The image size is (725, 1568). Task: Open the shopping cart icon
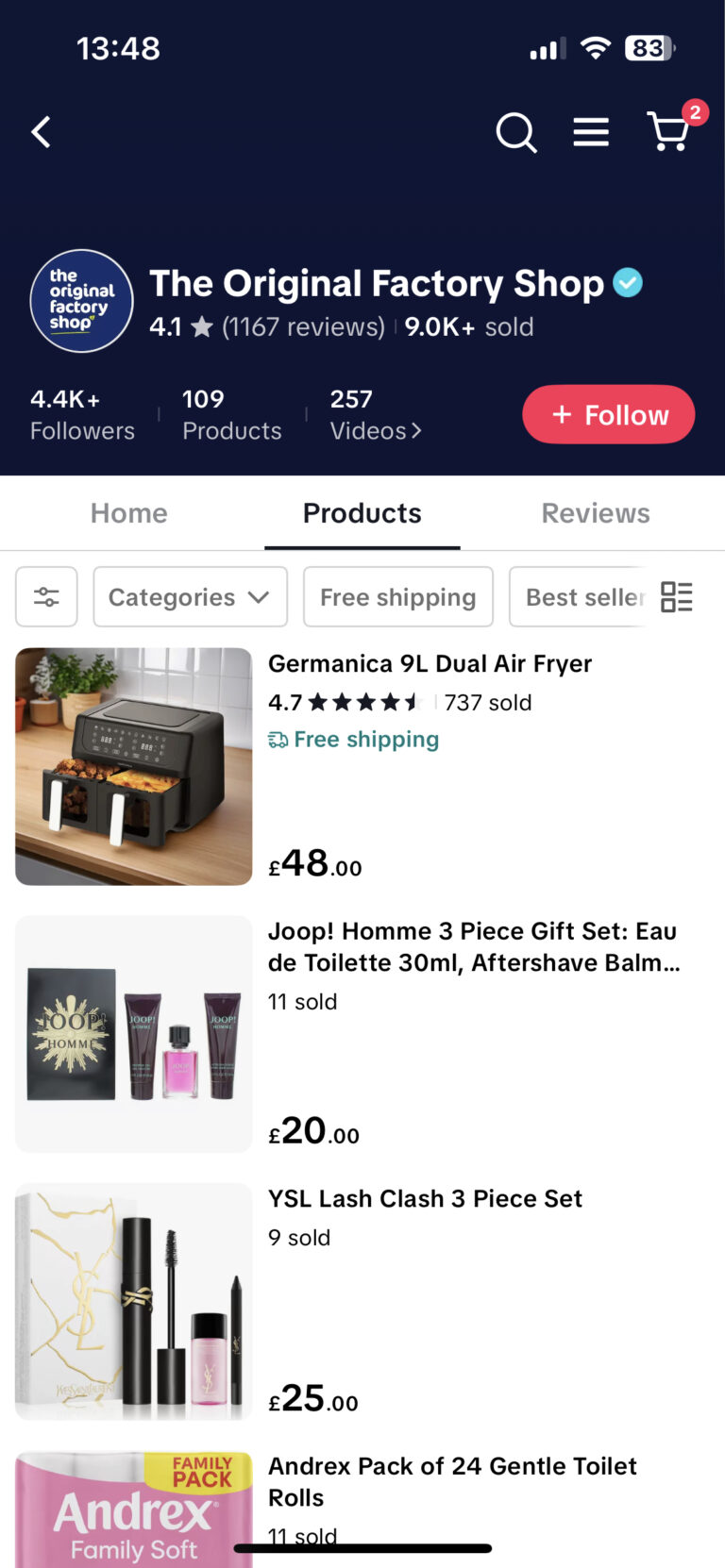[x=668, y=131]
